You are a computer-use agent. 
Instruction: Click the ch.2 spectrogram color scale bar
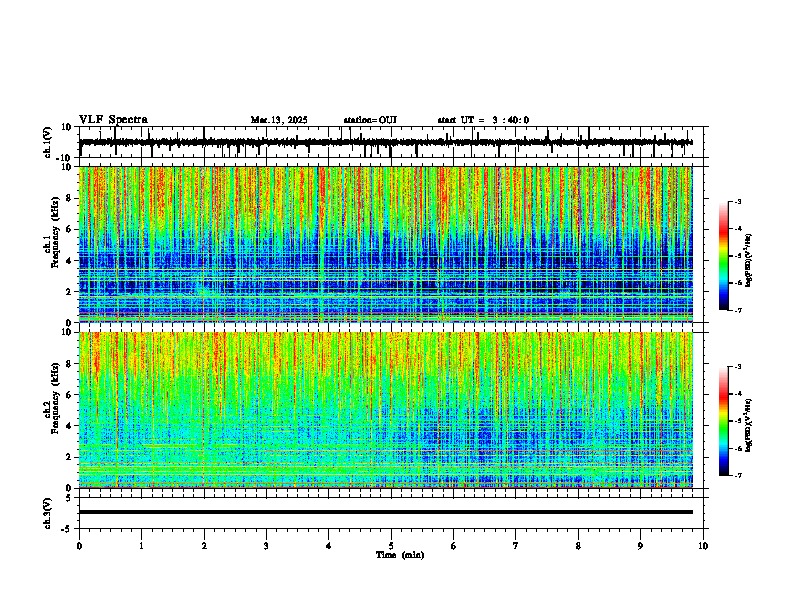pos(724,421)
